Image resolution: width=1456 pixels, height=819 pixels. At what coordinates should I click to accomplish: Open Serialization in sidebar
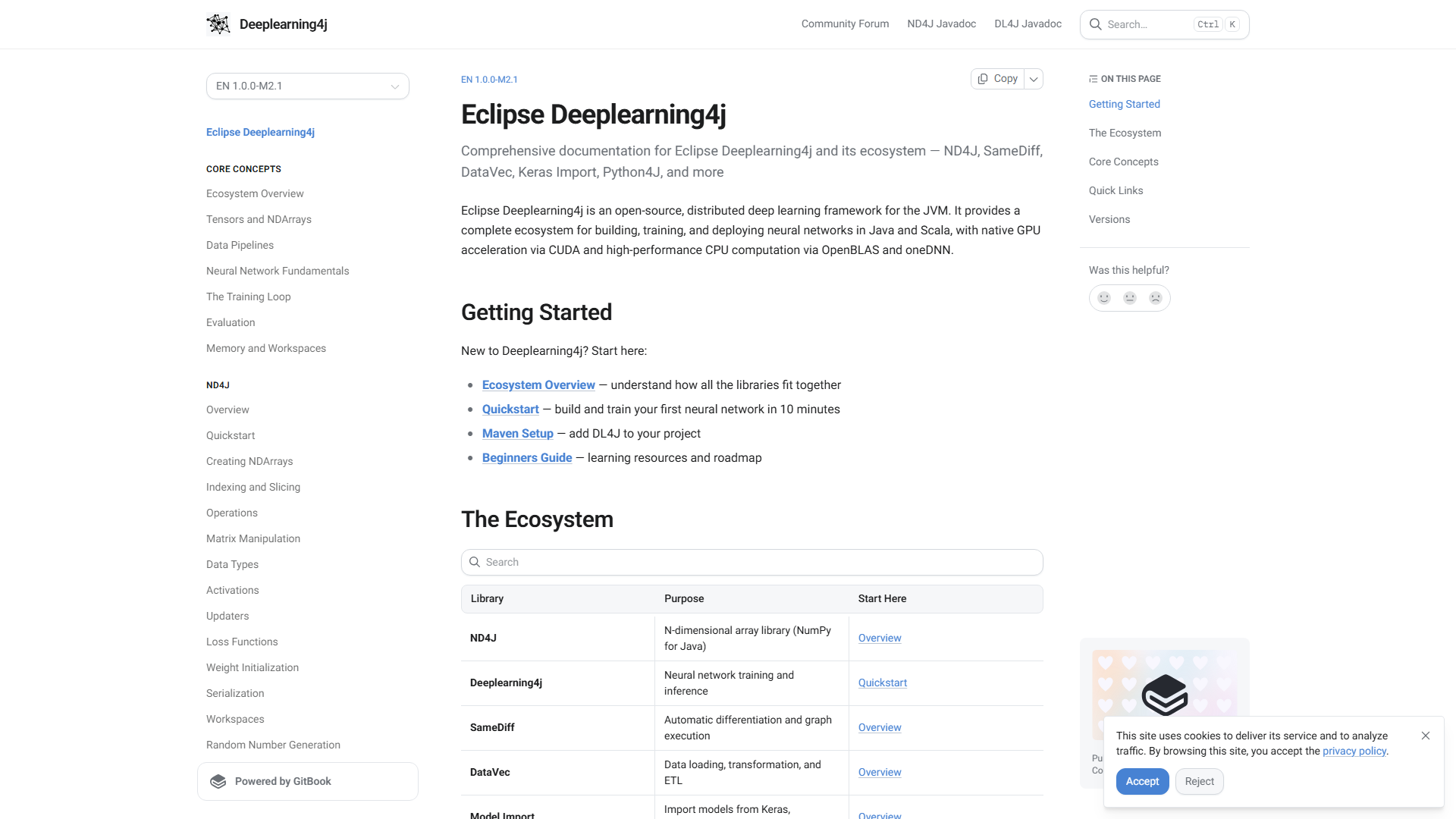235,694
